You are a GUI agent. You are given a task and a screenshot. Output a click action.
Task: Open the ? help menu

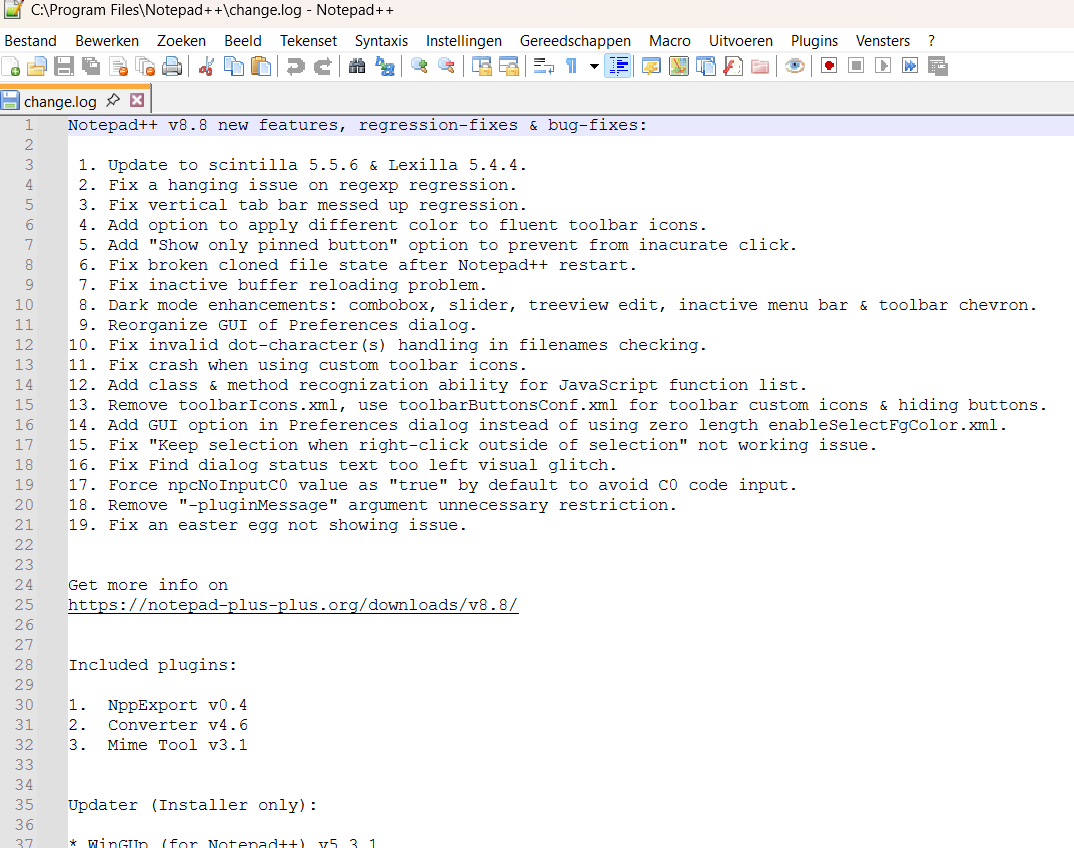click(931, 41)
